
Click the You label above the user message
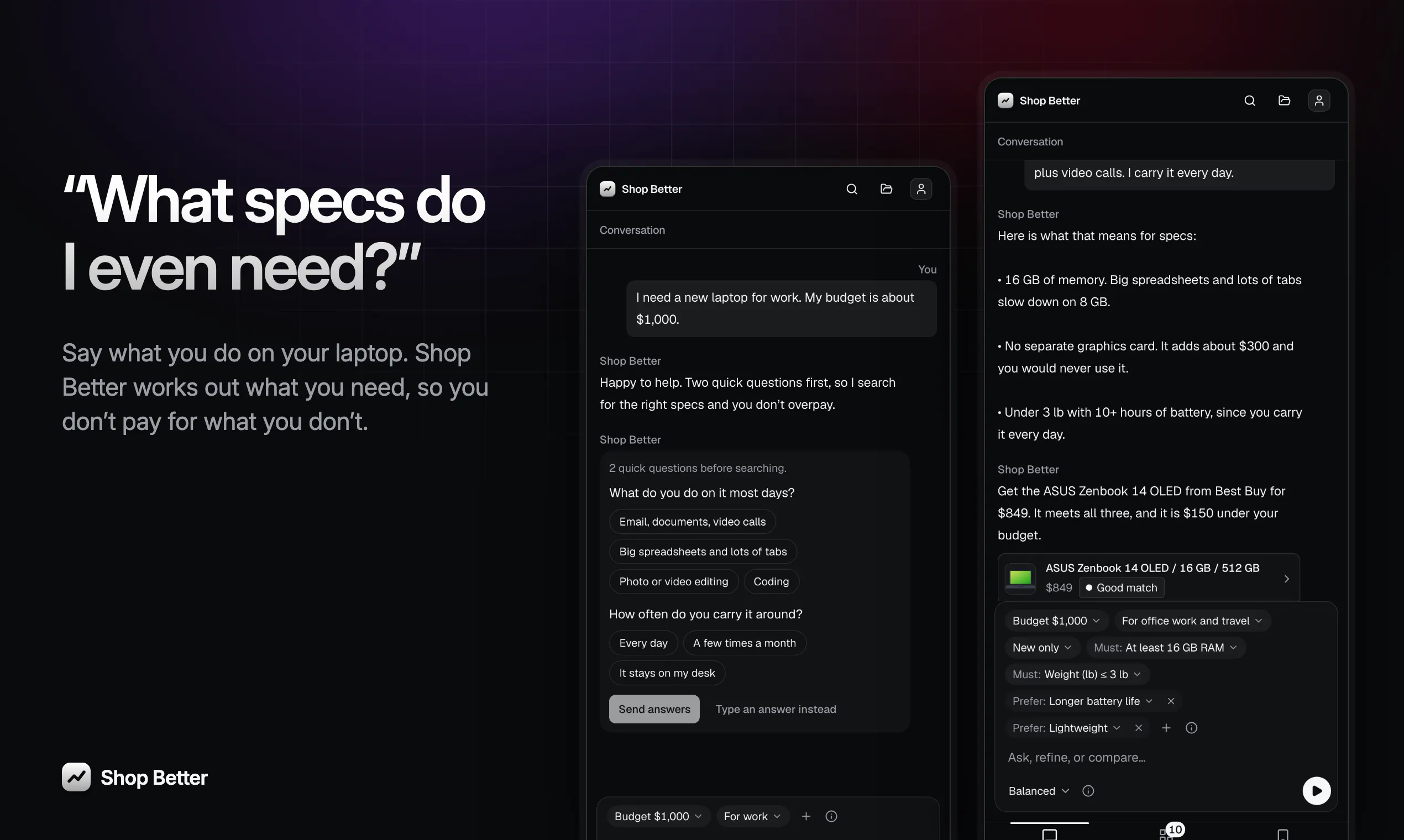[x=928, y=270]
